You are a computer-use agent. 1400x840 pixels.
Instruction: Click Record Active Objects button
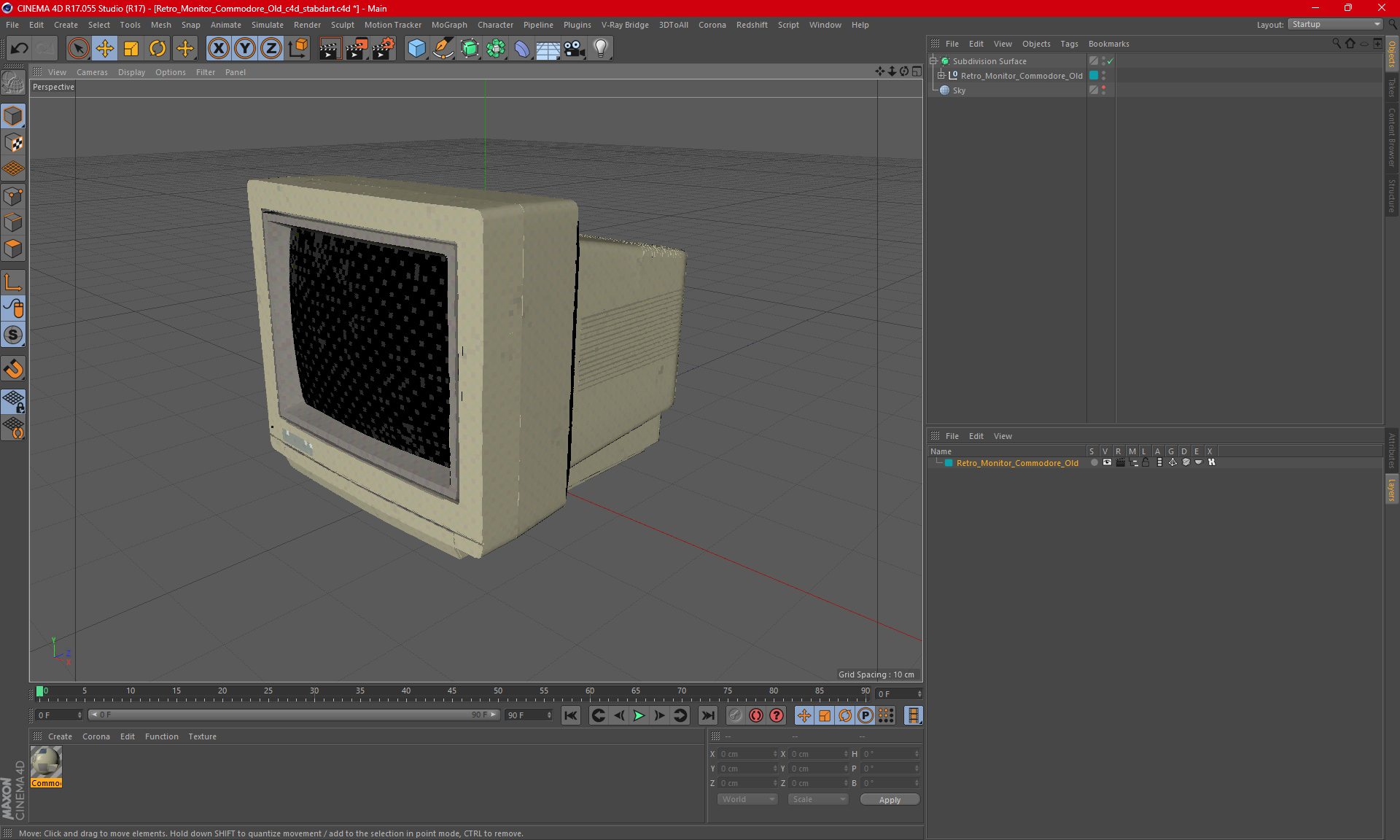pos(756,715)
